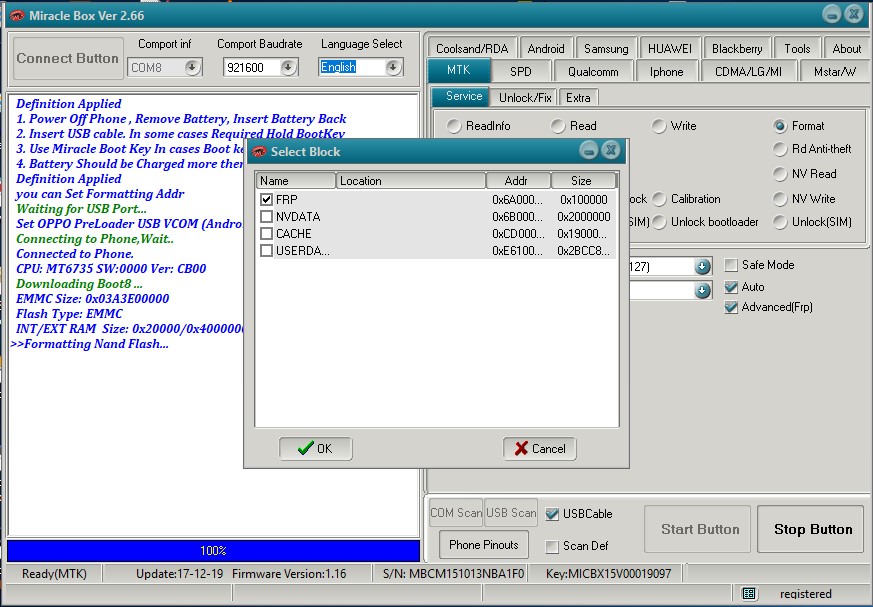The image size is (873, 607).
Task: Select the Rd Anti-theft radio option
Action: click(x=780, y=149)
